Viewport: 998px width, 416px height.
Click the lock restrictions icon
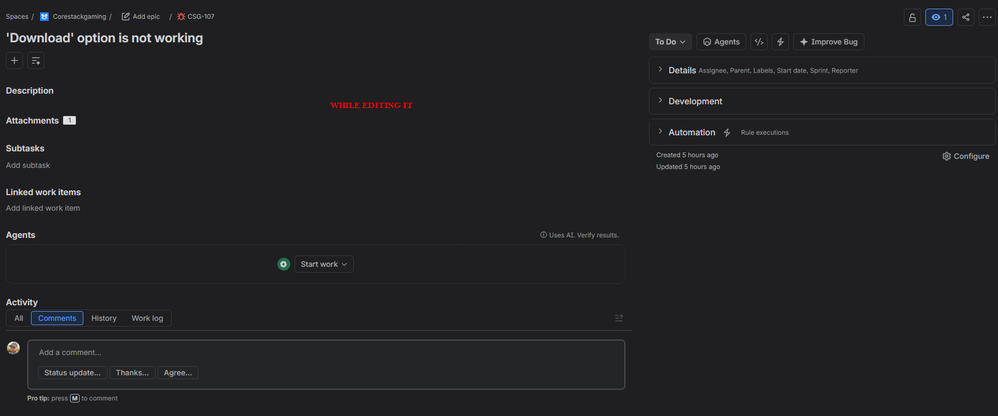(x=912, y=17)
